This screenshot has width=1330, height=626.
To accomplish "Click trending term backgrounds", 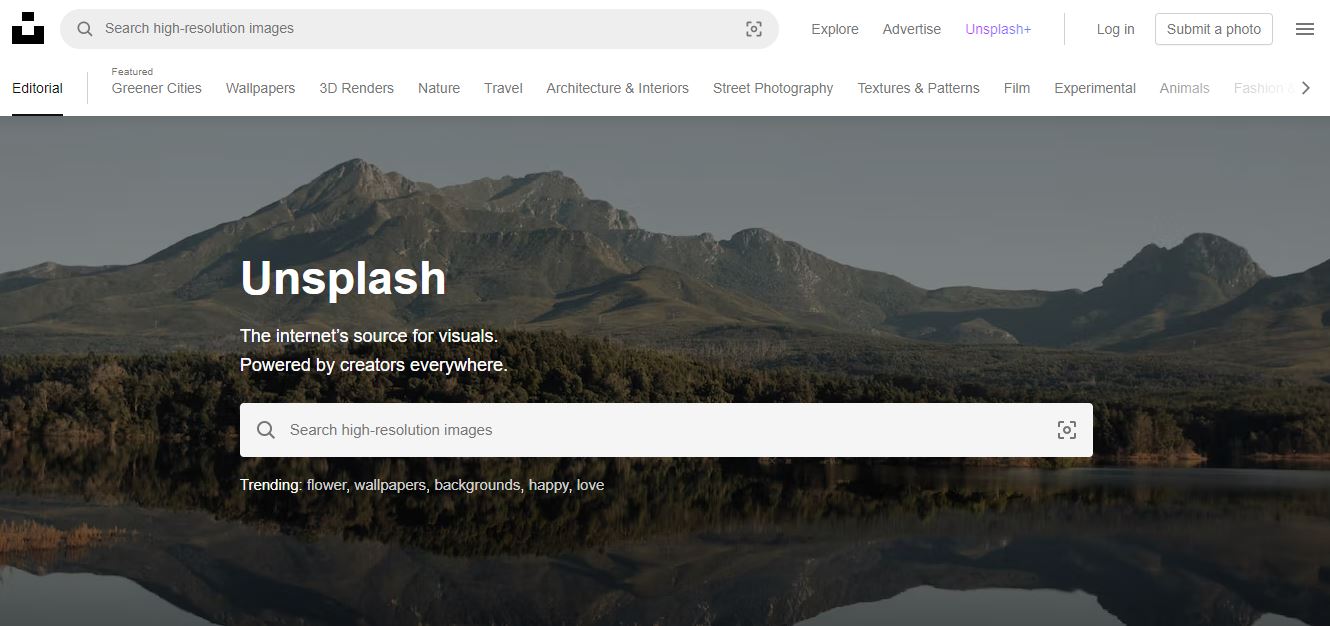I will 477,485.
